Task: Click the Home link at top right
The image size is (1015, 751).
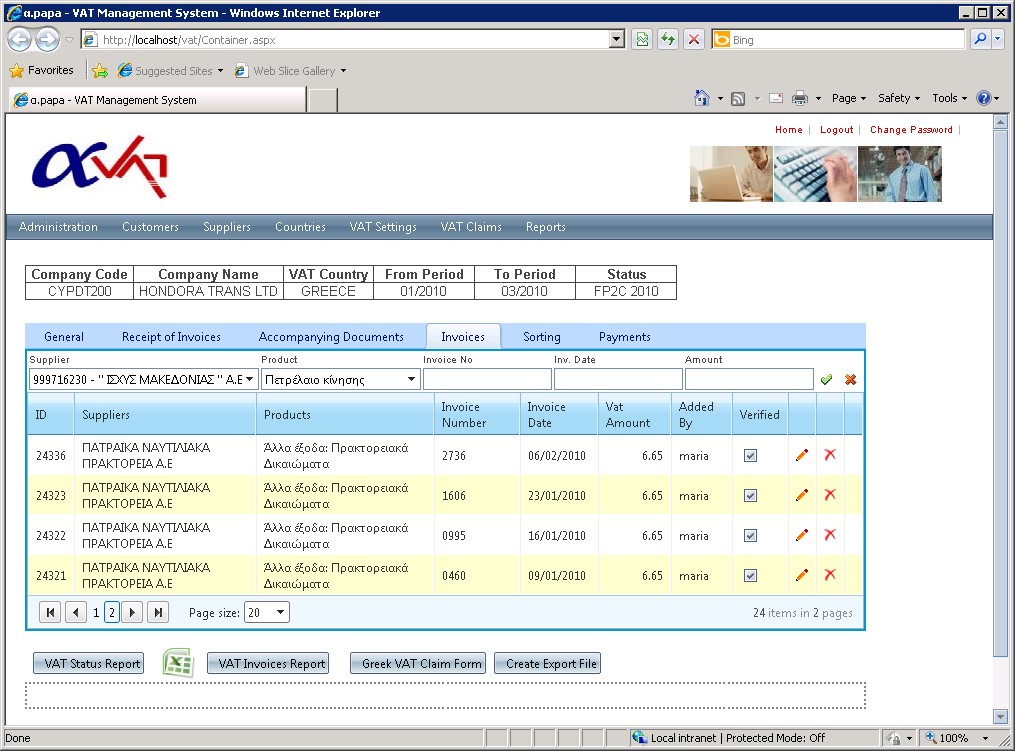Action: point(788,129)
